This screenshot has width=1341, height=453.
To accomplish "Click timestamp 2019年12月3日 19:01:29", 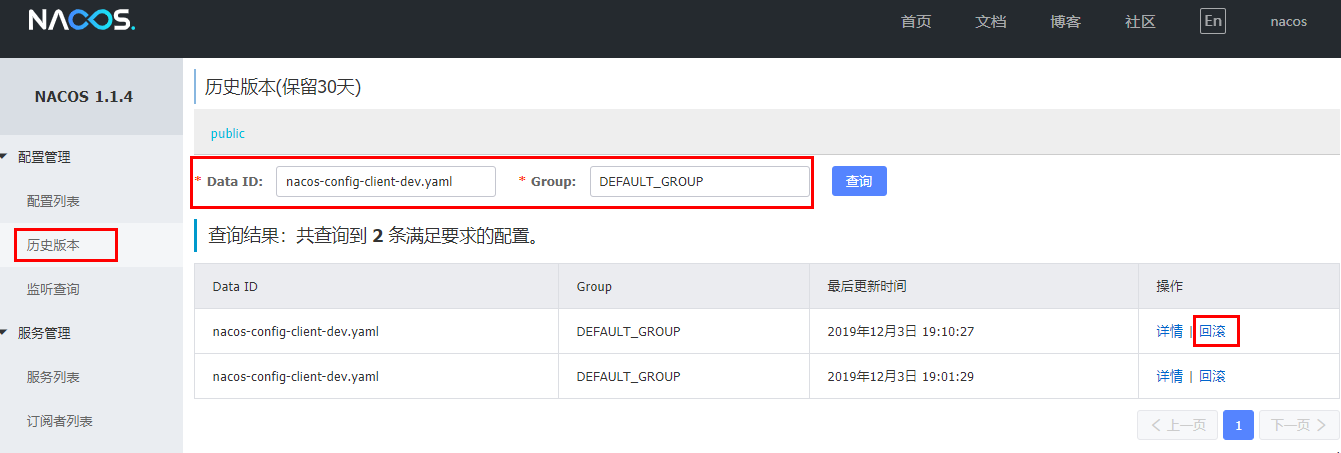I will click(901, 376).
